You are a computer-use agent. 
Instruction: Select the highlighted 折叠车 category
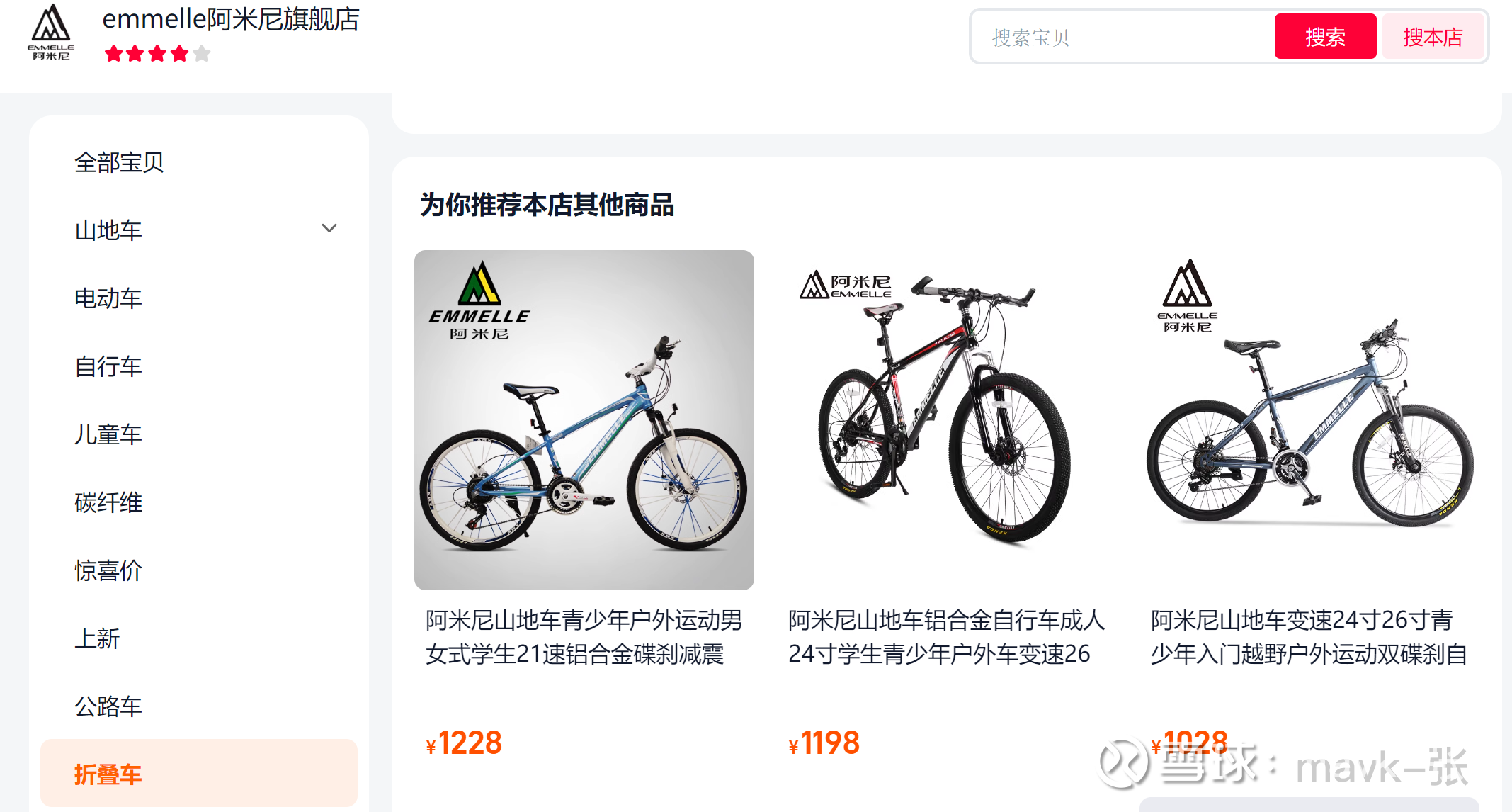coord(199,774)
